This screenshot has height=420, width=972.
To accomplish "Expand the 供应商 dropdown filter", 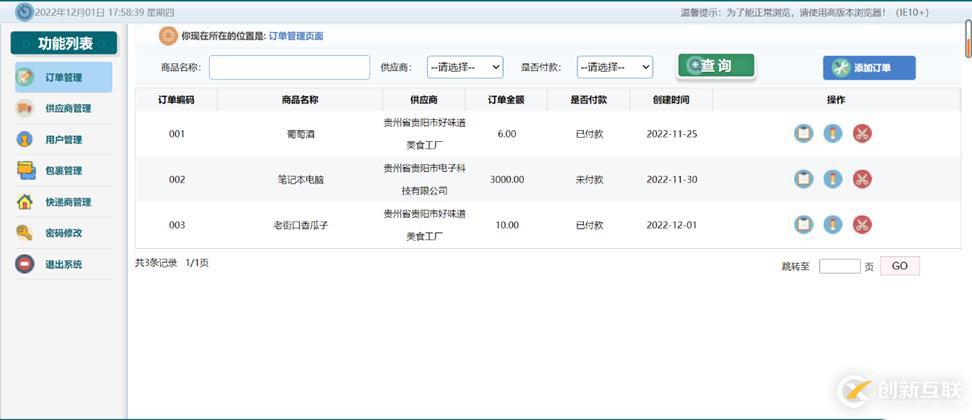I will pos(465,67).
